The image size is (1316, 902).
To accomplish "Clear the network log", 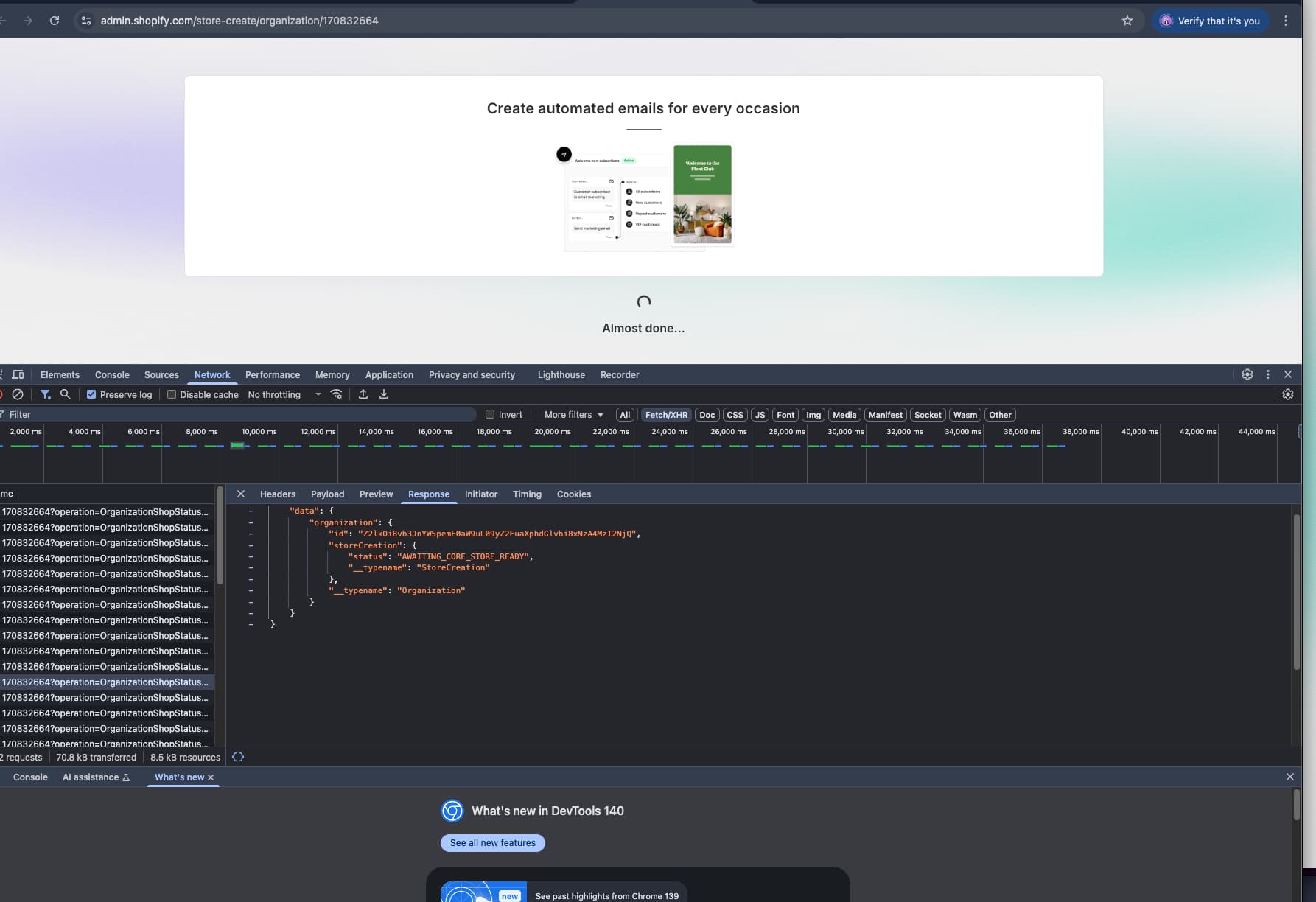I will pos(18,394).
